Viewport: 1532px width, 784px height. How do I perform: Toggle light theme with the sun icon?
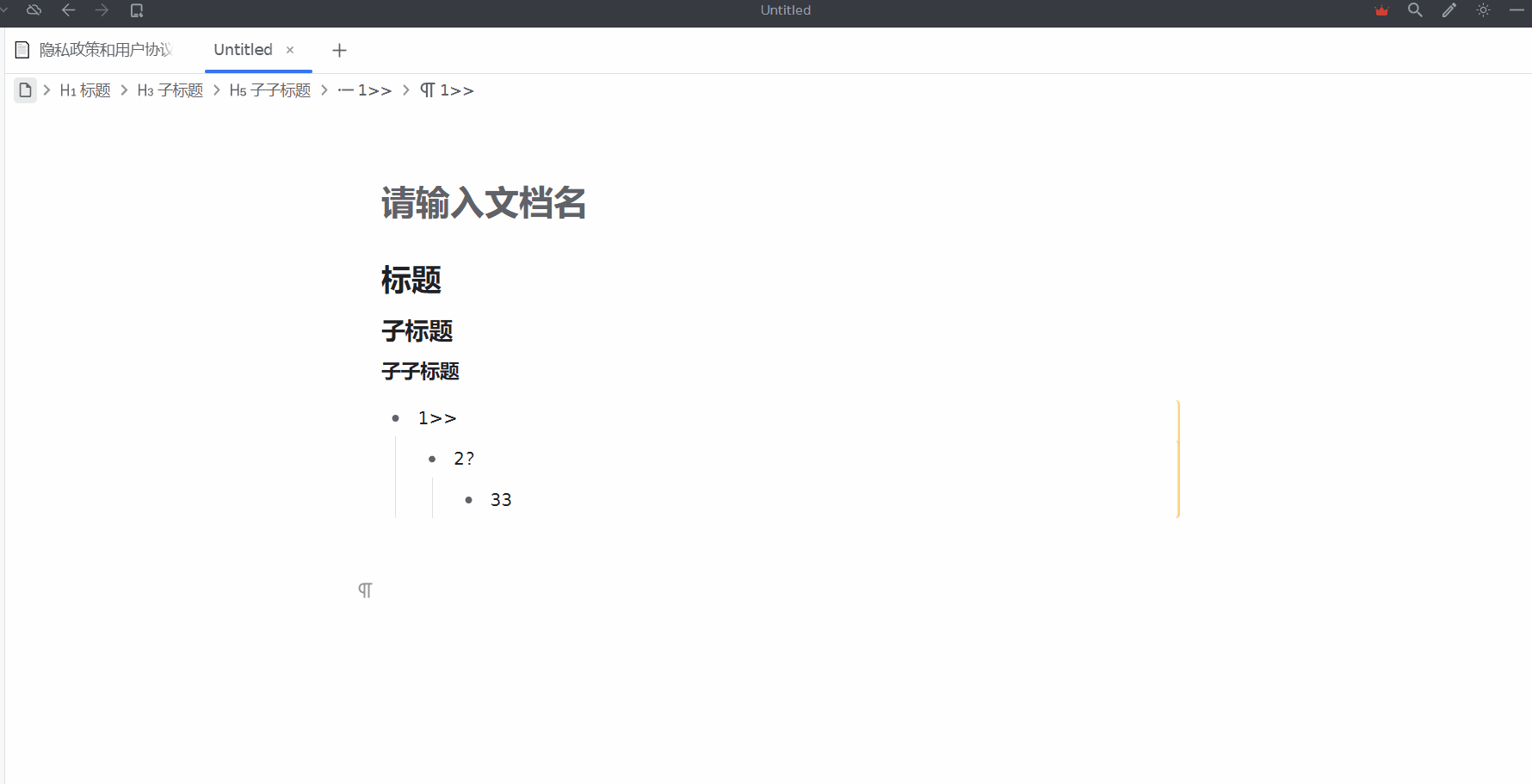pyautogui.click(x=1483, y=10)
